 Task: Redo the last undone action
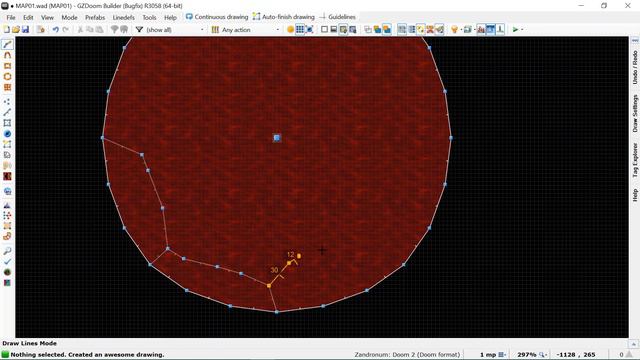pos(65,29)
